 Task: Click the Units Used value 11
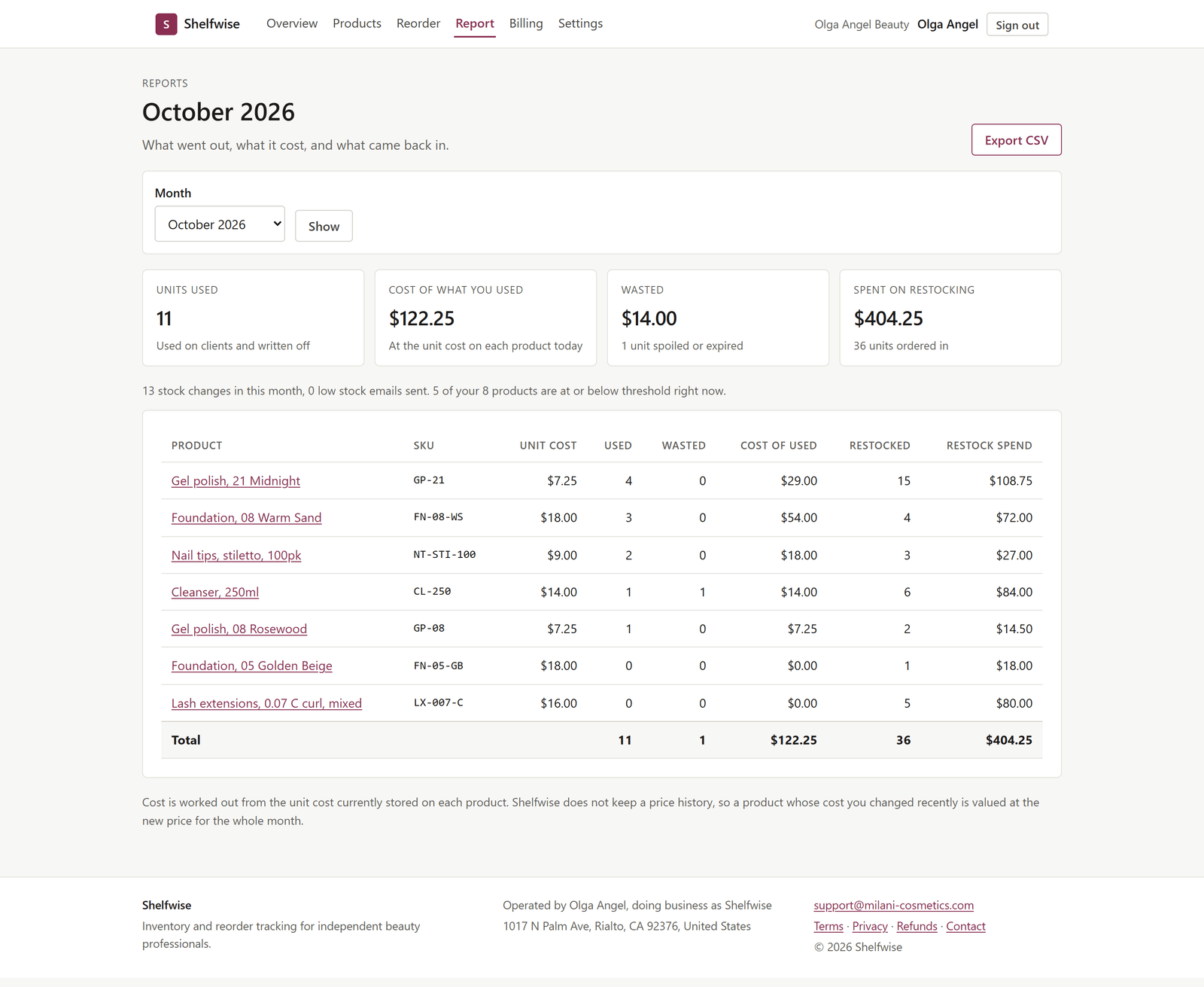(x=164, y=318)
